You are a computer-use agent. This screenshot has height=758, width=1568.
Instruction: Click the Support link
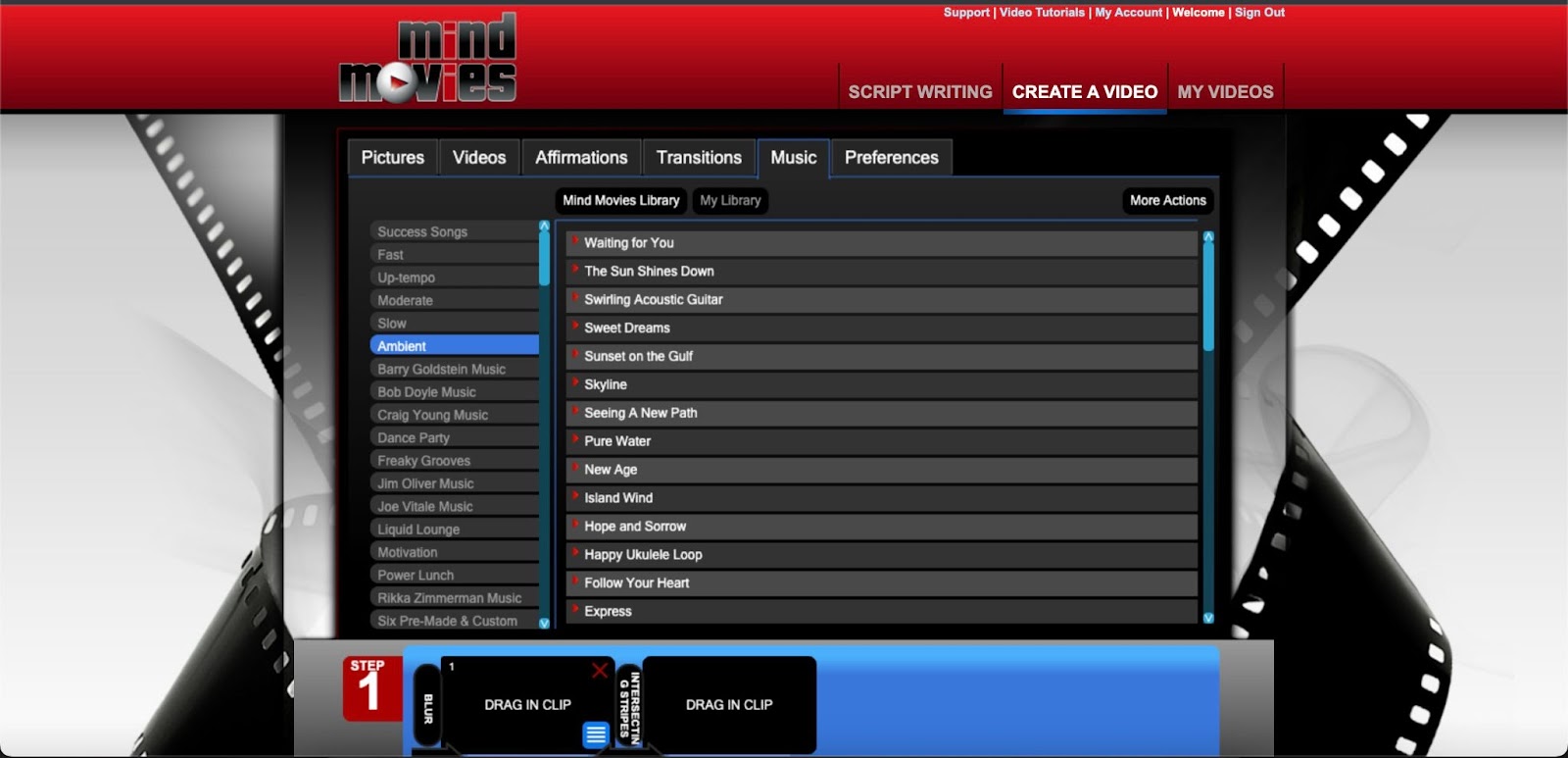[966, 13]
